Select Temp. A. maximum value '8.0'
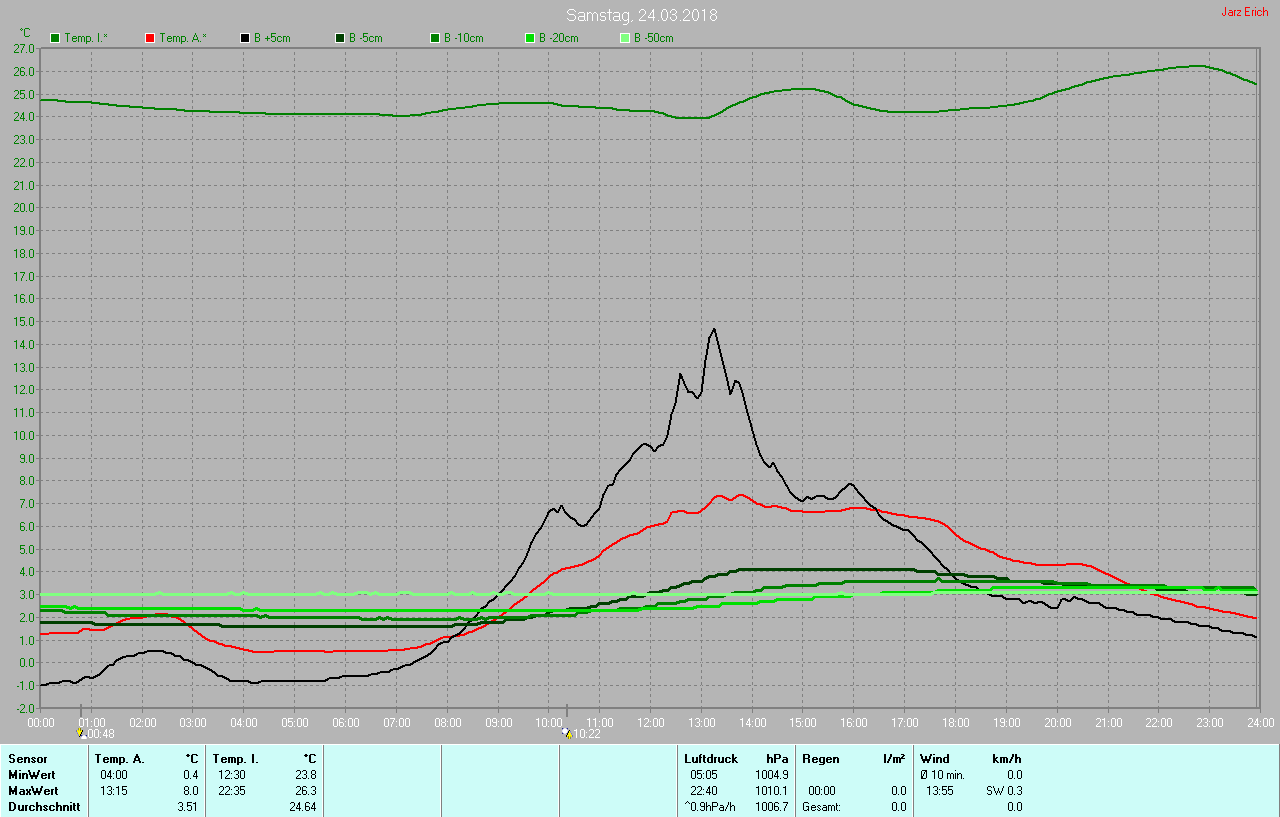The height and width of the screenshot is (817, 1280). [191, 791]
